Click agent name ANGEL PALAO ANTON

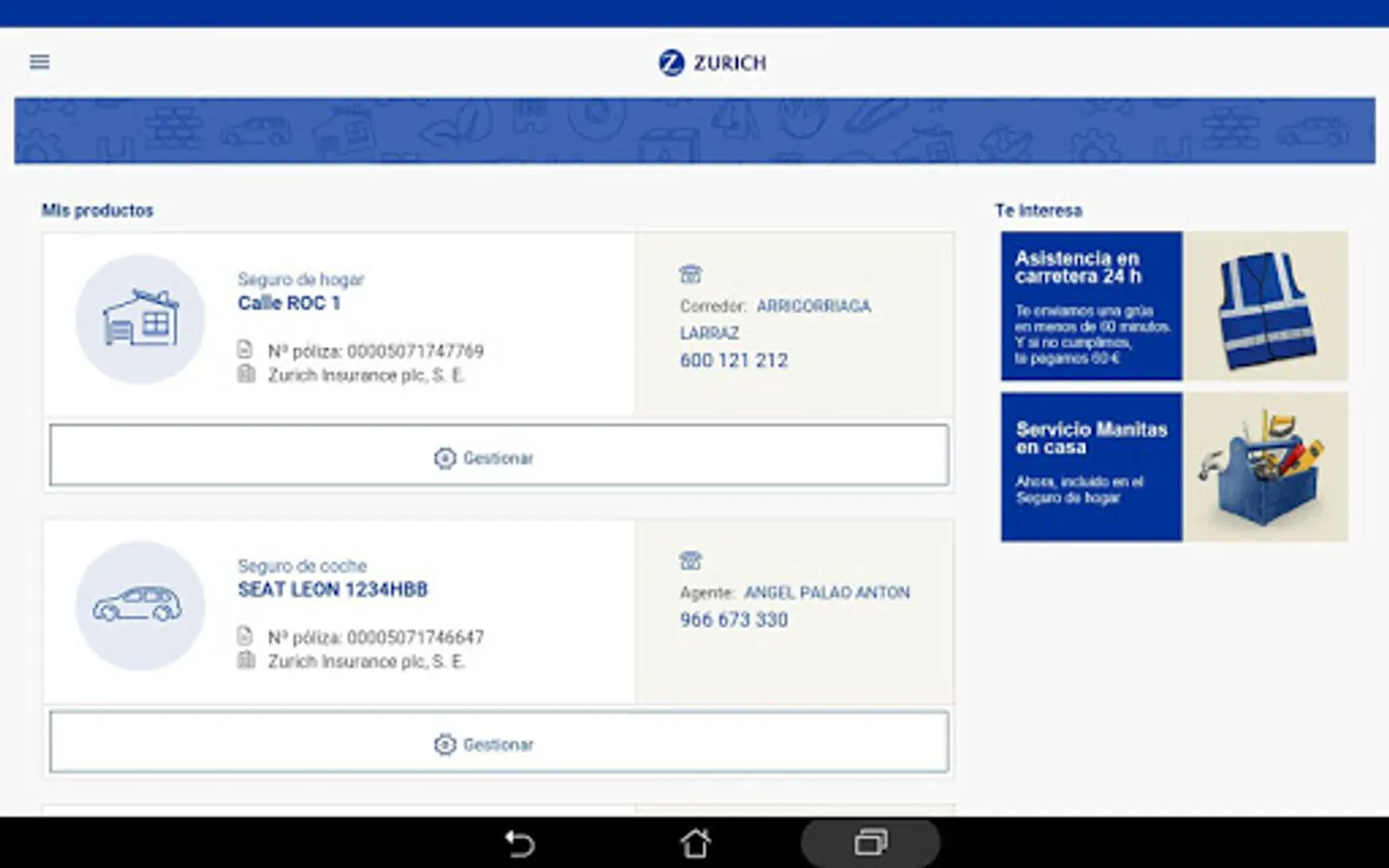[x=827, y=592]
